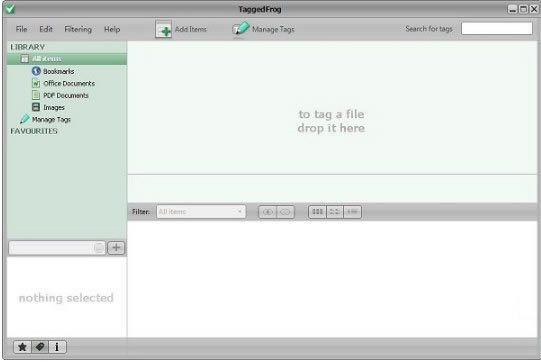The image size is (541, 362).
Task: Switch to the rightmost view mode button
Action: click(352, 212)
